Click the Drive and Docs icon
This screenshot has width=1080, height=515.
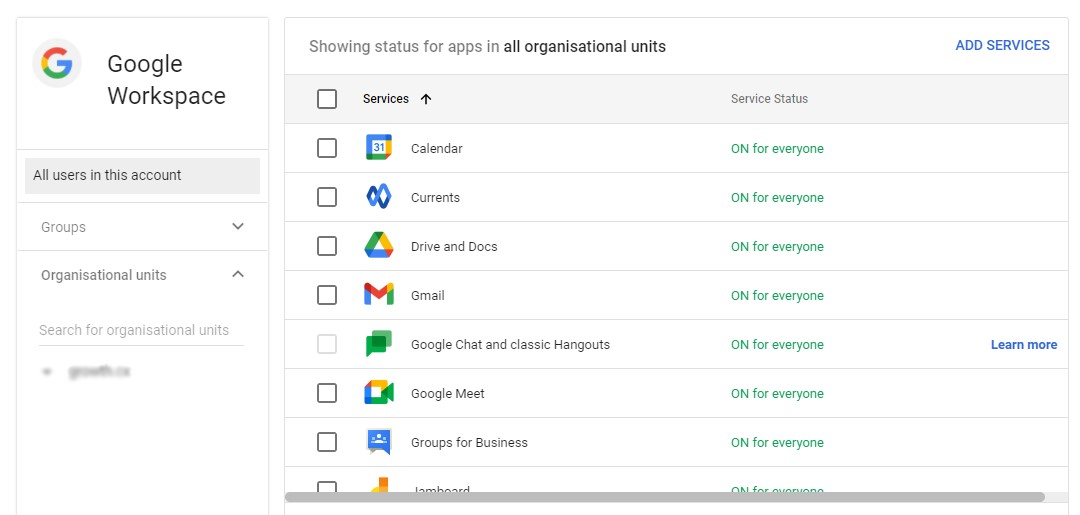point(379,246)
